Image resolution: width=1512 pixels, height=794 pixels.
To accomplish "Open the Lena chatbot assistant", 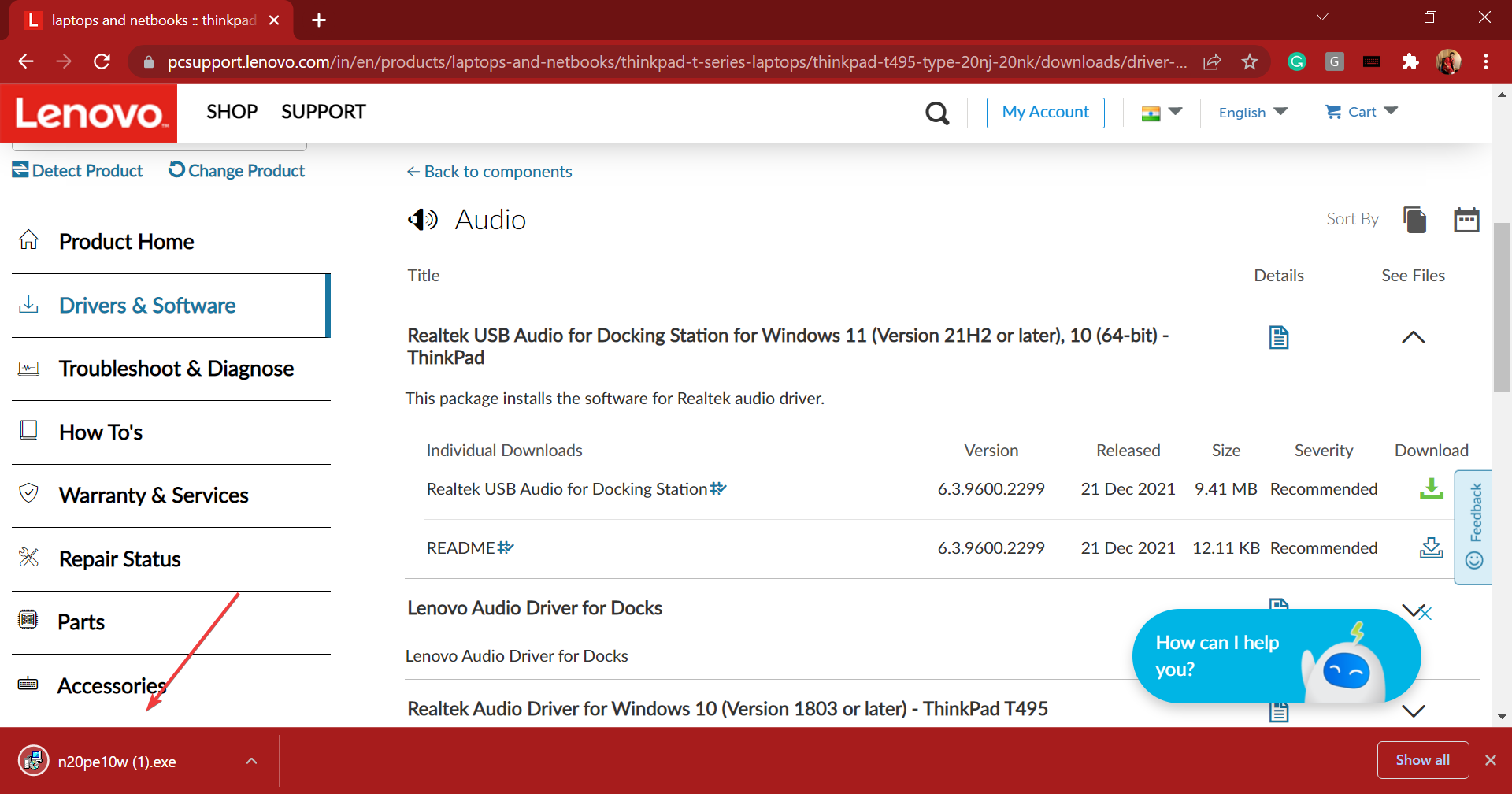I will coord(1276,656).
